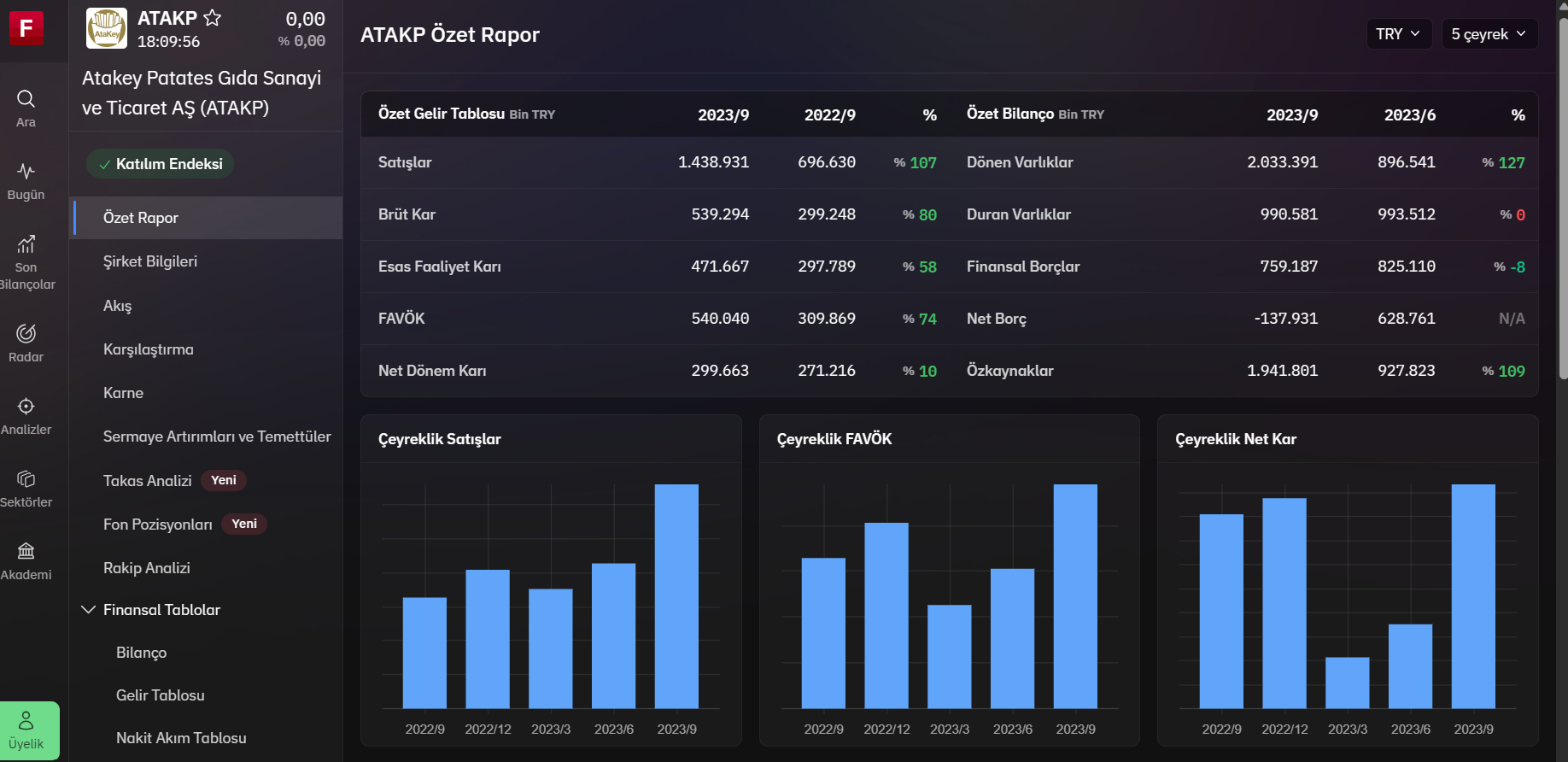This screenshot has height=762, width=1568.
Task: Click the Özet Gelir Tablosu header
Action: 442,114
